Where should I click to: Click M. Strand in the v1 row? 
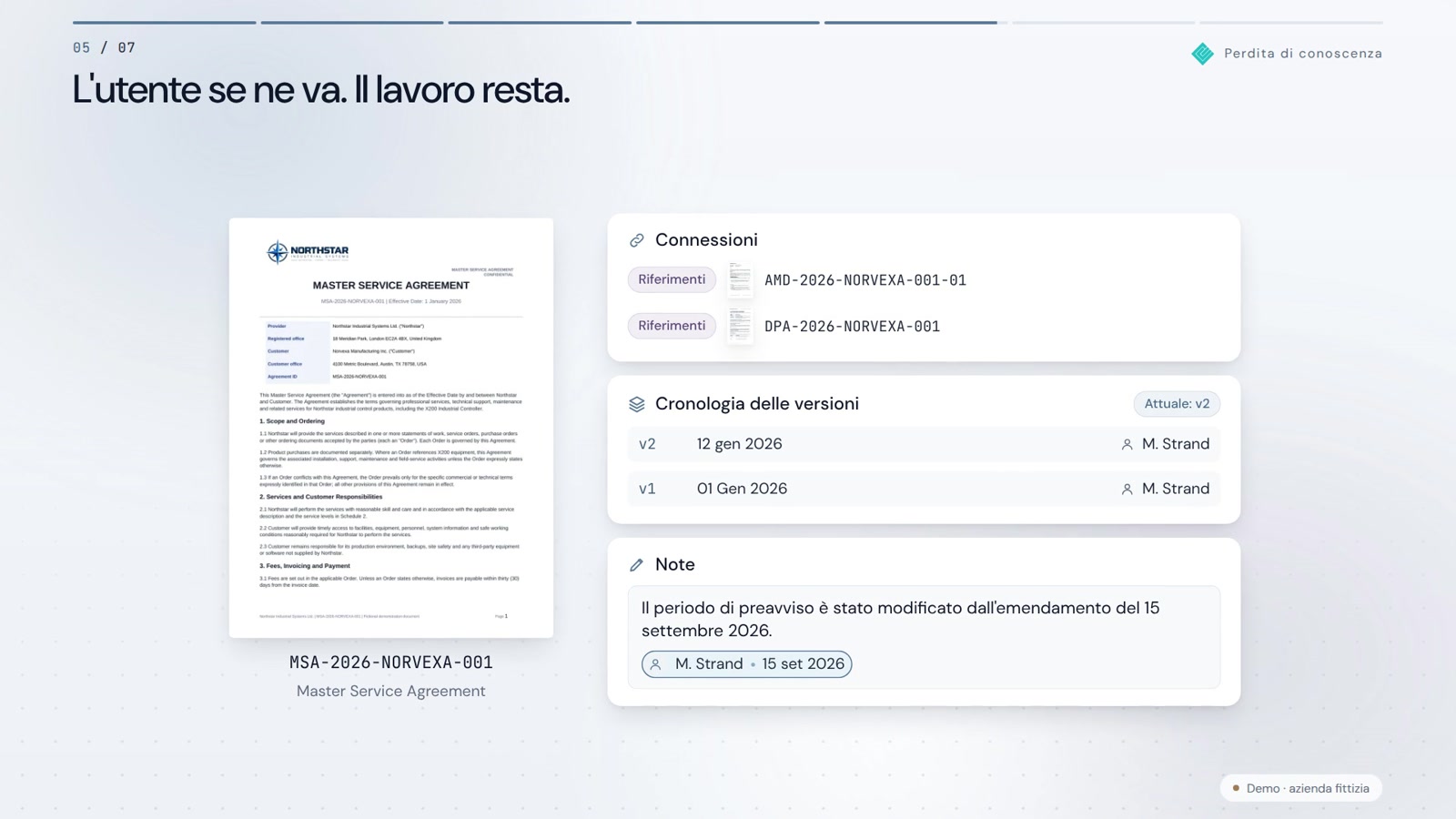pyautogui.click(x=1176, y=489)
